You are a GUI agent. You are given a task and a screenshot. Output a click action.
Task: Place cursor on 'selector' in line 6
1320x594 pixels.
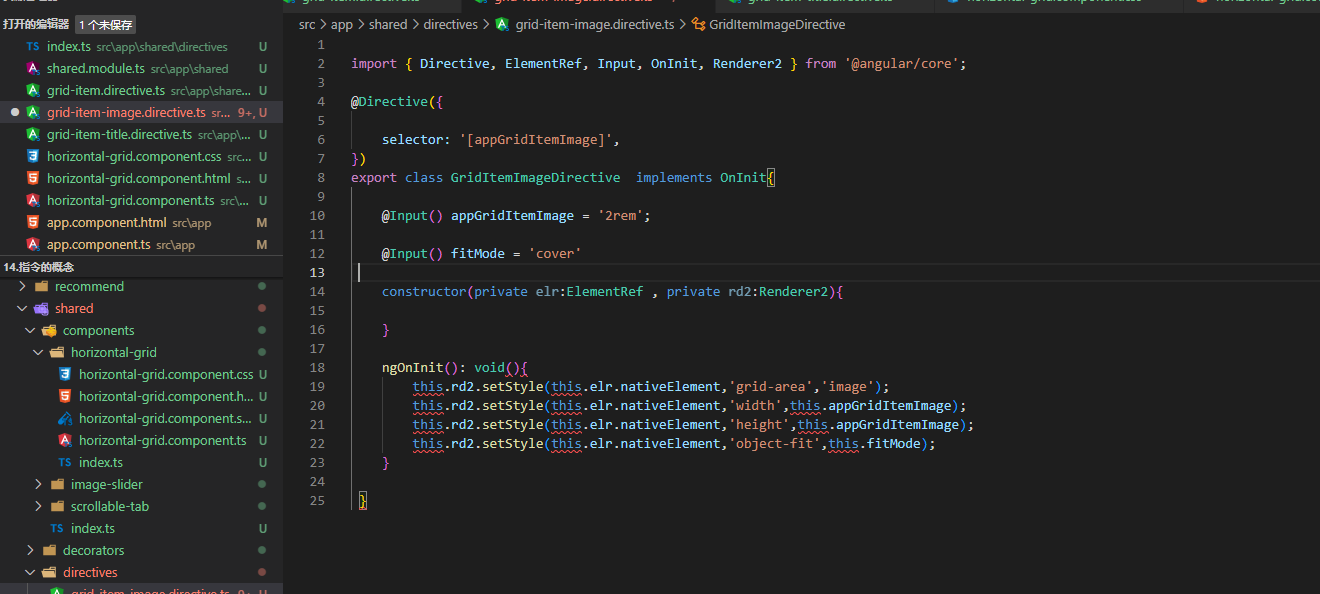(412, 140)
